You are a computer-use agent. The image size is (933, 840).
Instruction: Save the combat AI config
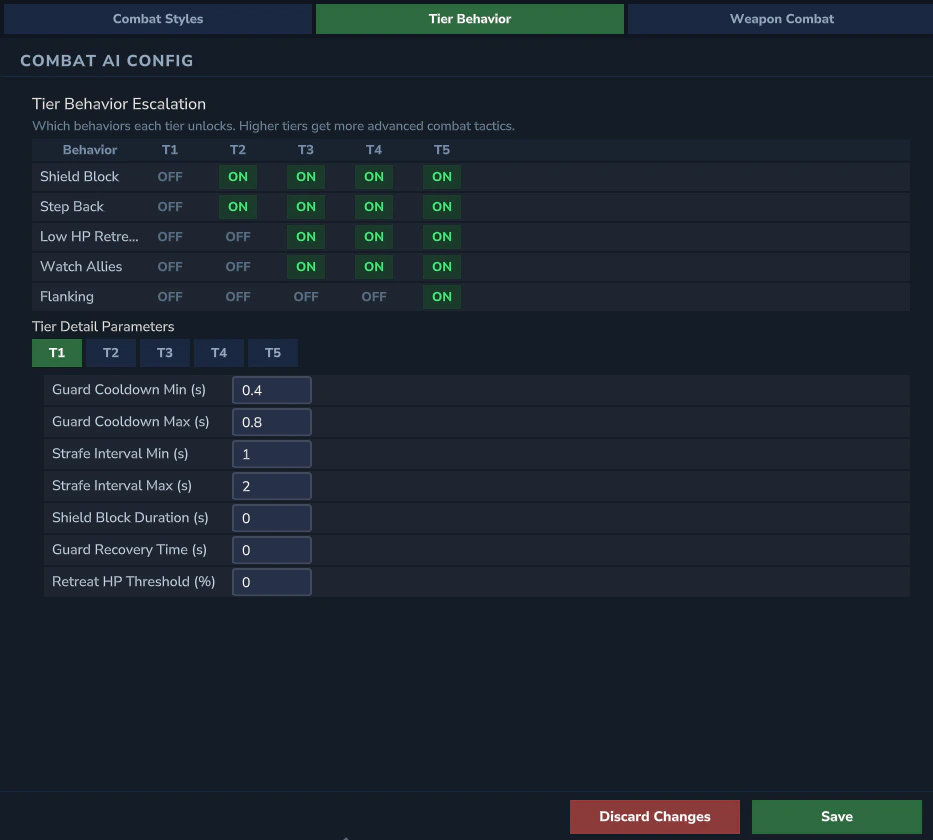pos(836,816)
